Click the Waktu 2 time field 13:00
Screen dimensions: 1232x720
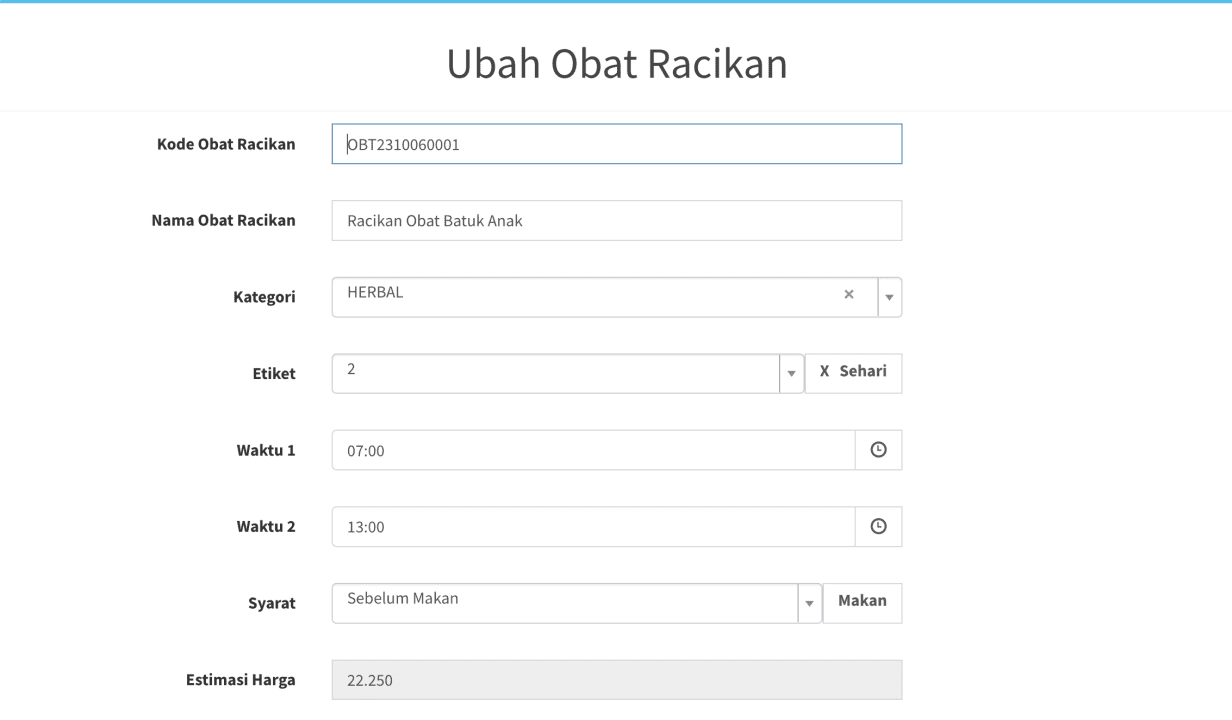click(x=594, y=527)
